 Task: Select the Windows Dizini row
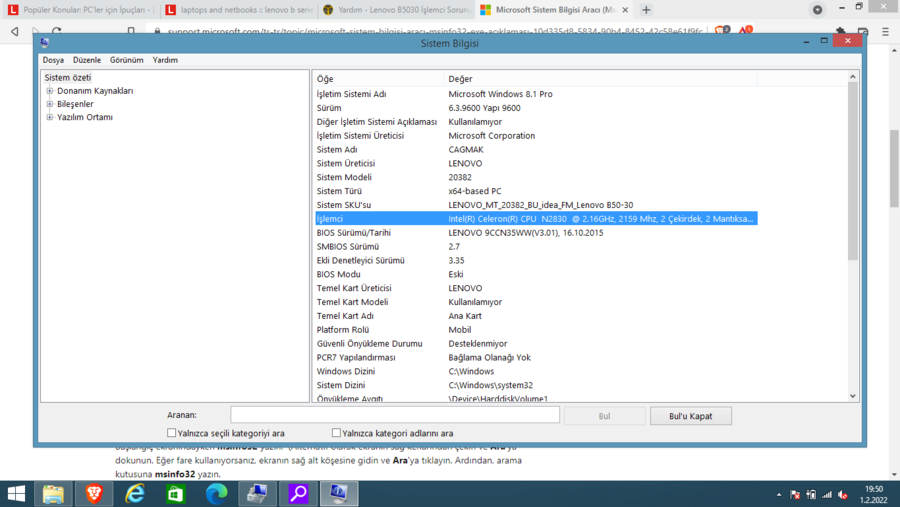tap(536, 371)
